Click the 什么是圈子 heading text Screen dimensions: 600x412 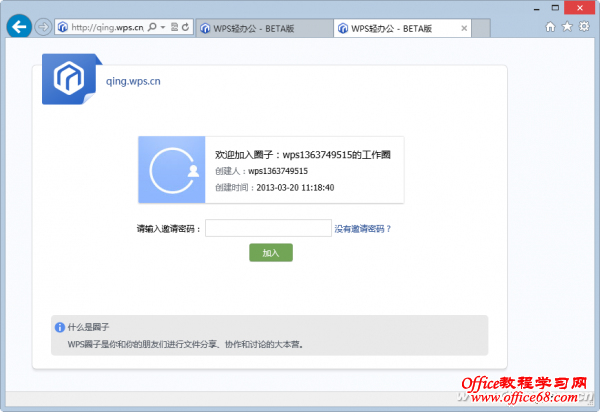point(88,327)
